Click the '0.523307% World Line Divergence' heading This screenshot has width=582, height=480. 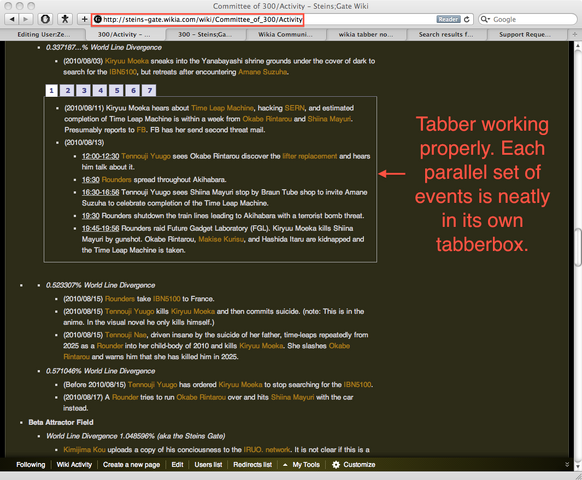[x=101, y=285]
